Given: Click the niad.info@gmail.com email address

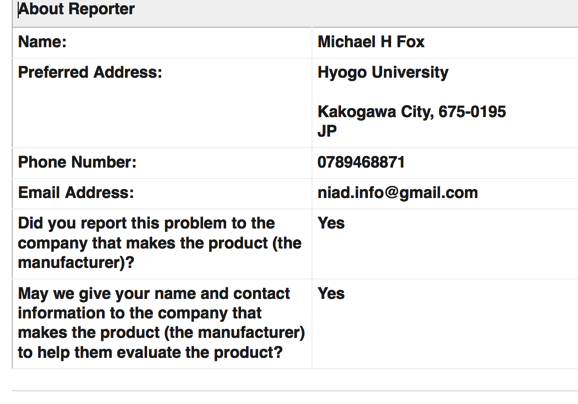Looking at the screenshot, I should click(x=398, y=193).
